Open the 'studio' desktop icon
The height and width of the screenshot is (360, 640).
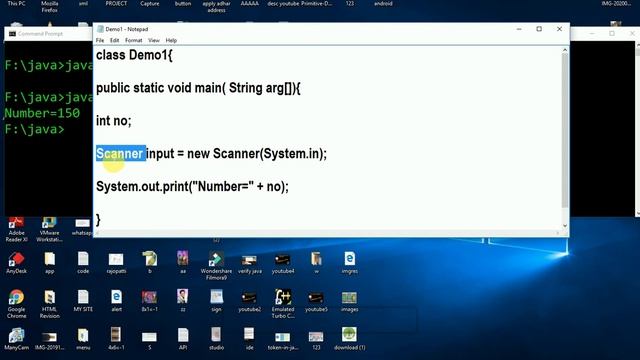point(216,339)
